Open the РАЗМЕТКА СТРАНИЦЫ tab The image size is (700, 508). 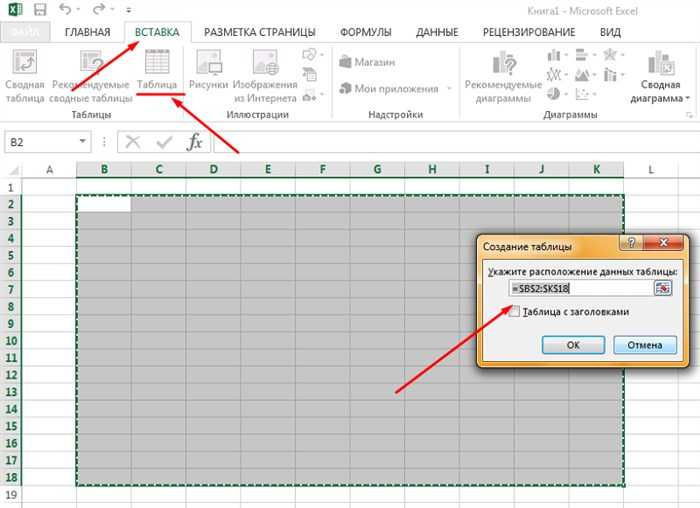(259, 32)
